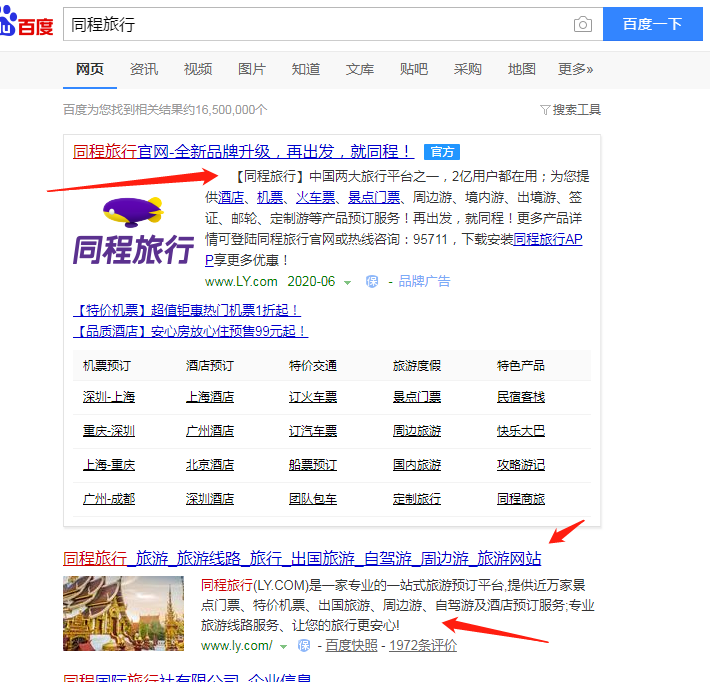The height and width of the screenshot is (682, 710).
Task: Click 快乐大巴 link
Action: pos(521,431)
